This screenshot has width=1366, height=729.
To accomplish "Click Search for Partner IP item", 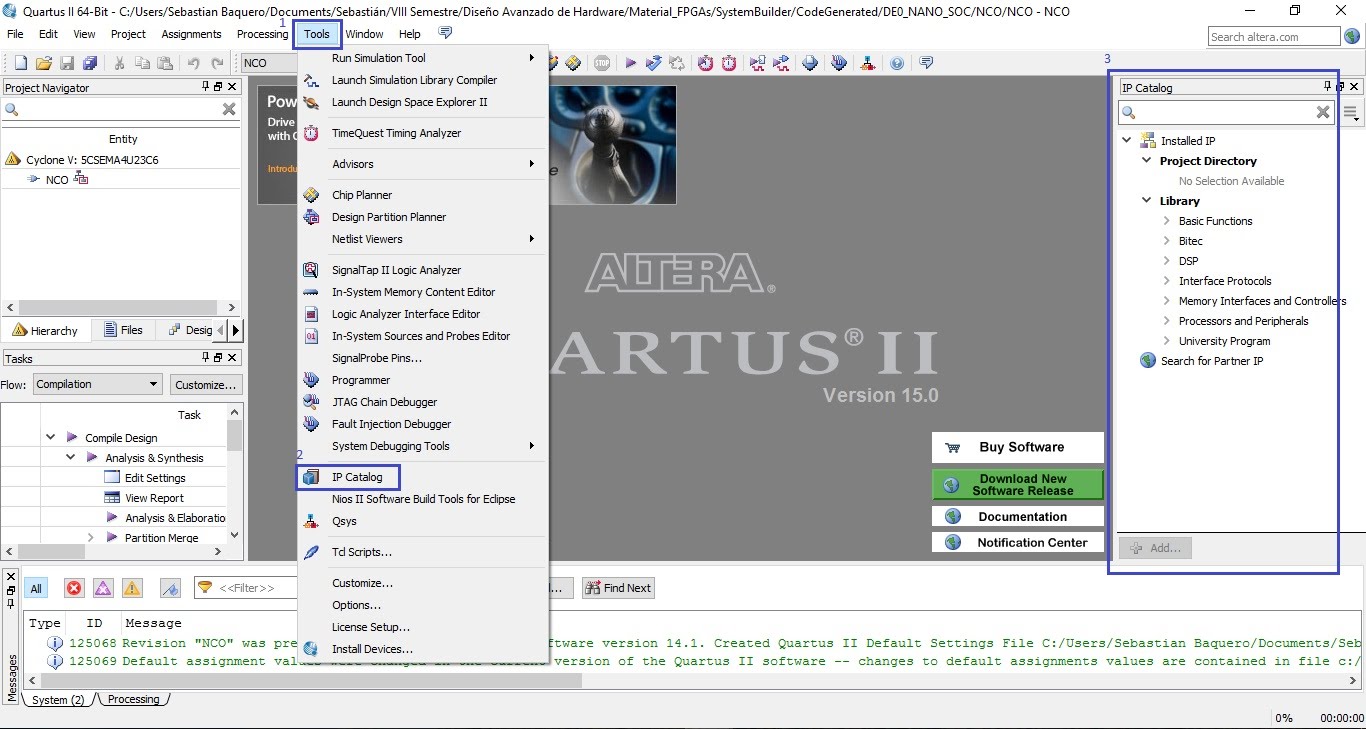I will 1212,361.
